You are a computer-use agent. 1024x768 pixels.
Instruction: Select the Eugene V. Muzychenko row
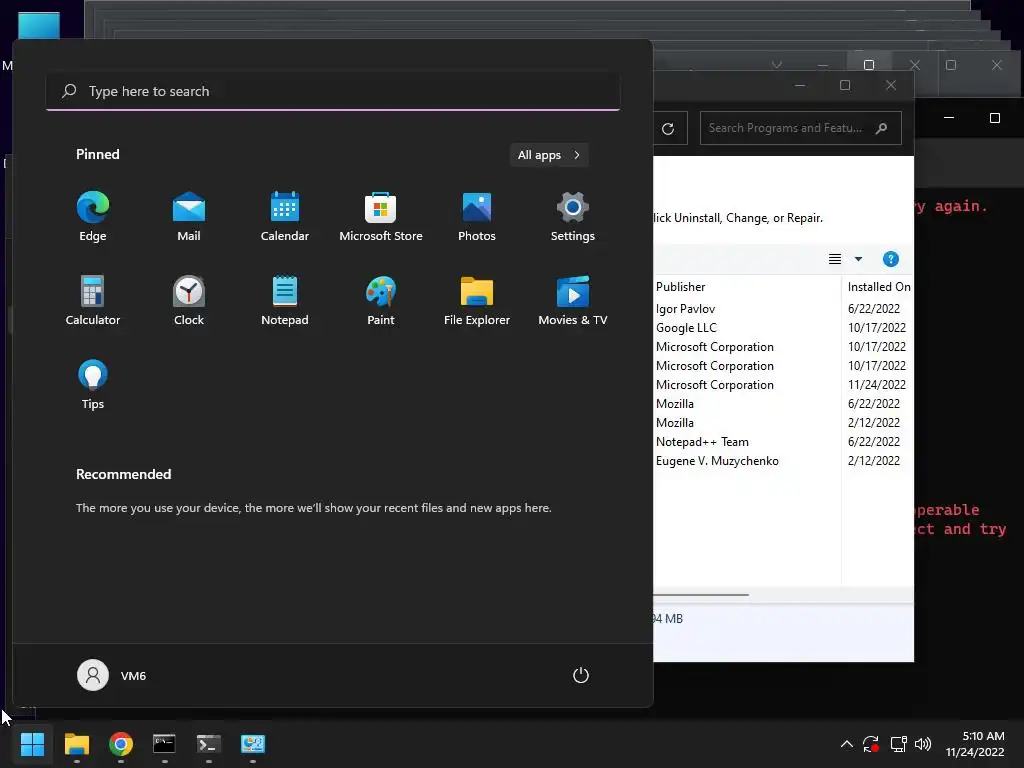pos(783,461)
